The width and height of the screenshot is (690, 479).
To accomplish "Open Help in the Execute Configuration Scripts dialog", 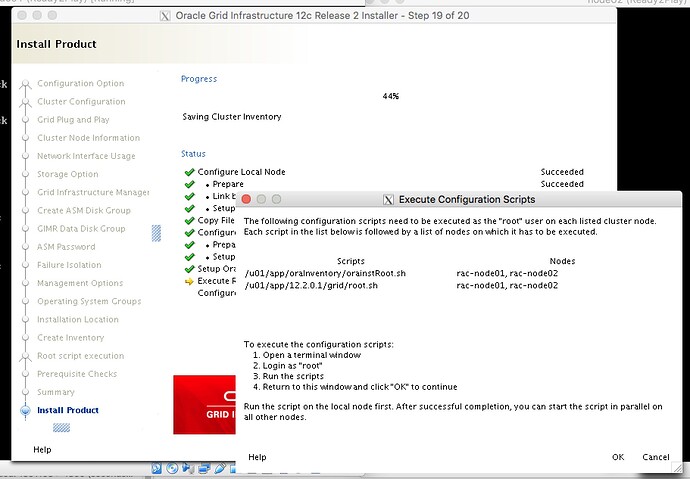I will click(x=257, y=457).
